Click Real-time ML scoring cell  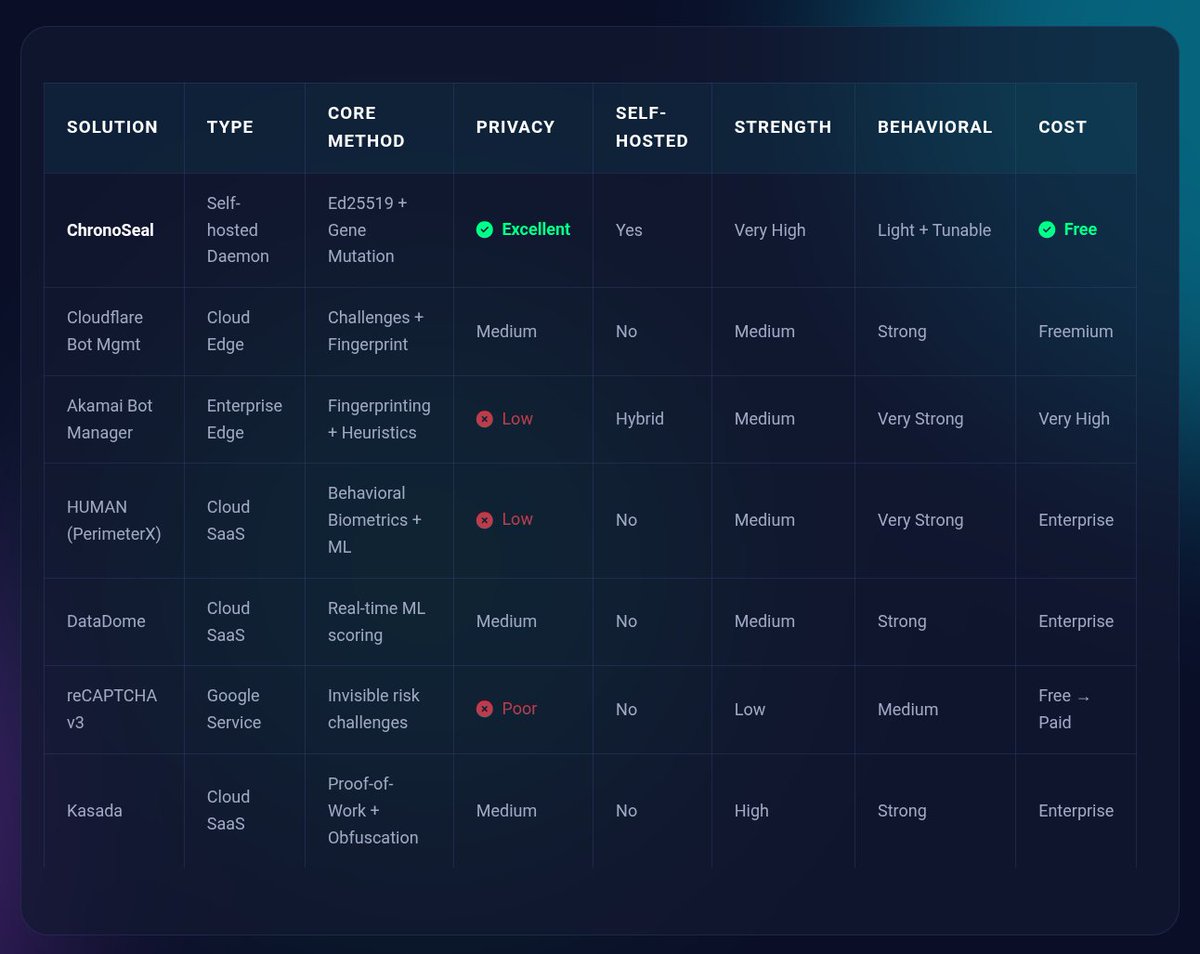tap(377, 621)
